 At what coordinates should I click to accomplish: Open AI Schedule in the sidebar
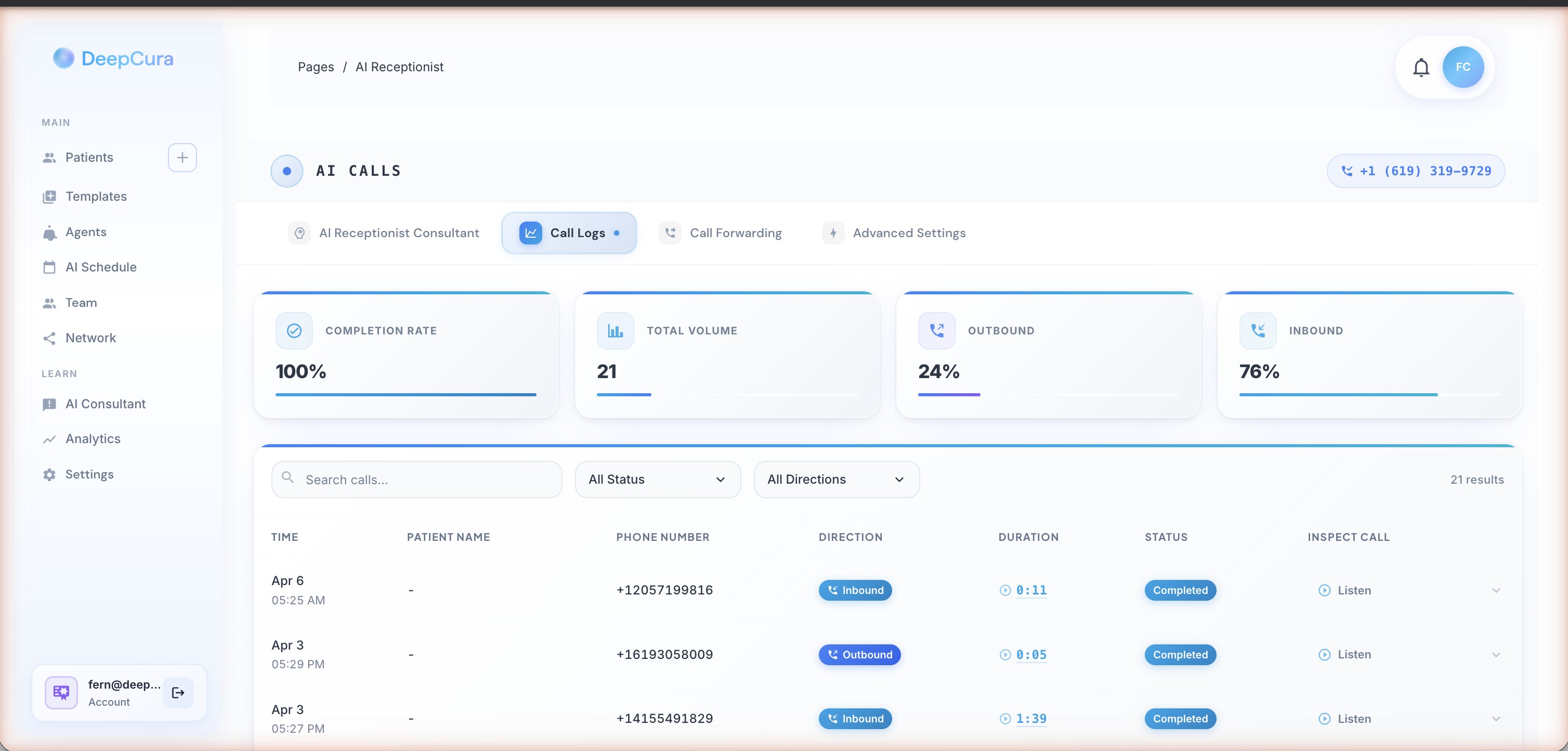(x=101, y=267)
